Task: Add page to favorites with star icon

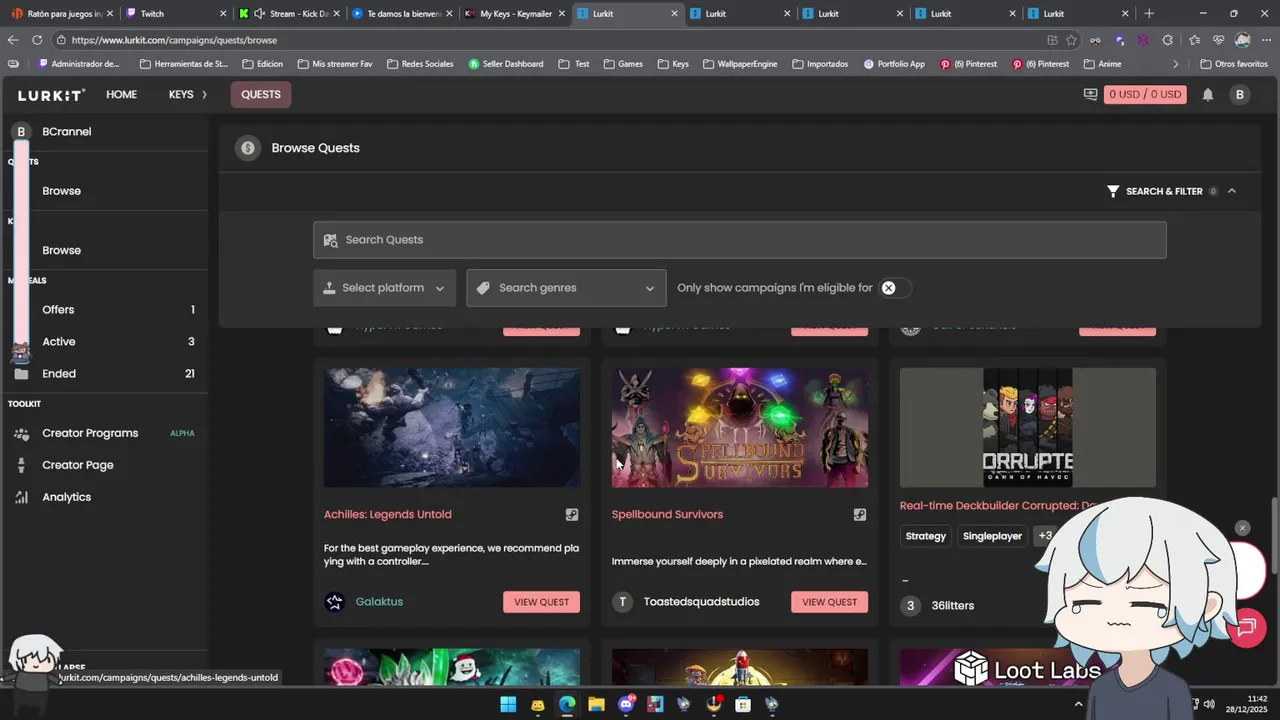Action: point(1072,40)
